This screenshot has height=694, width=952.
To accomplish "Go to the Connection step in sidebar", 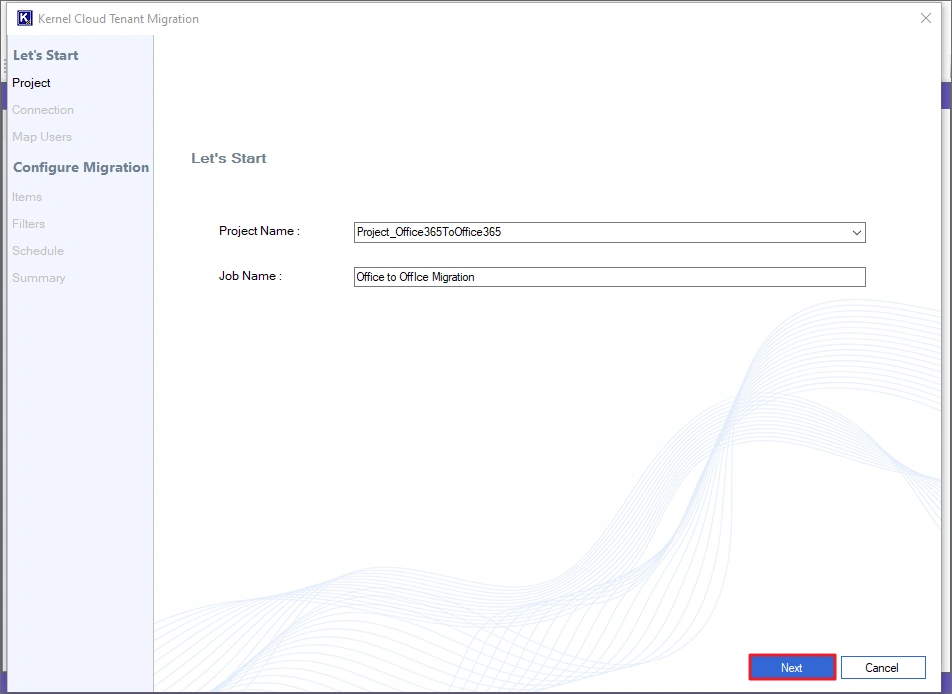I will click(43, 110).
